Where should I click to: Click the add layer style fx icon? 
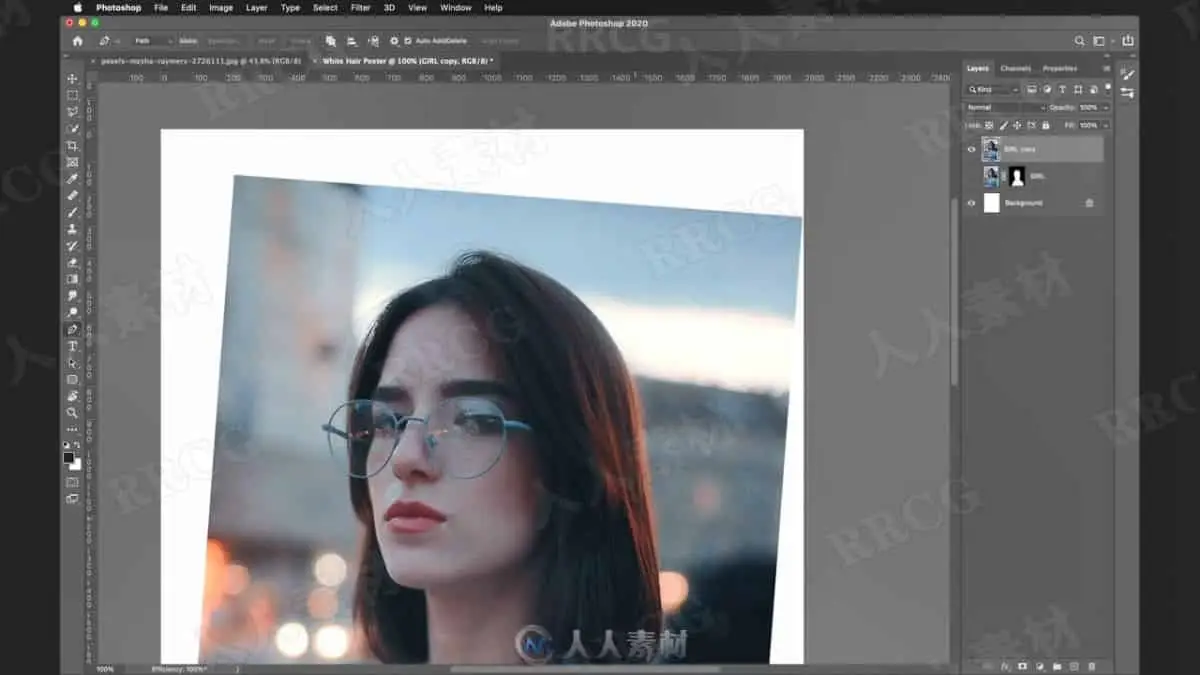tap(1005, 666)
